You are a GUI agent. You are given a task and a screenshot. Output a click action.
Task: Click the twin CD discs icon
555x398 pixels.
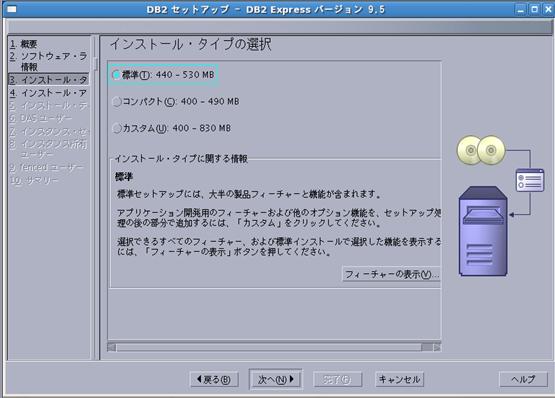click(x=481, y=150)
